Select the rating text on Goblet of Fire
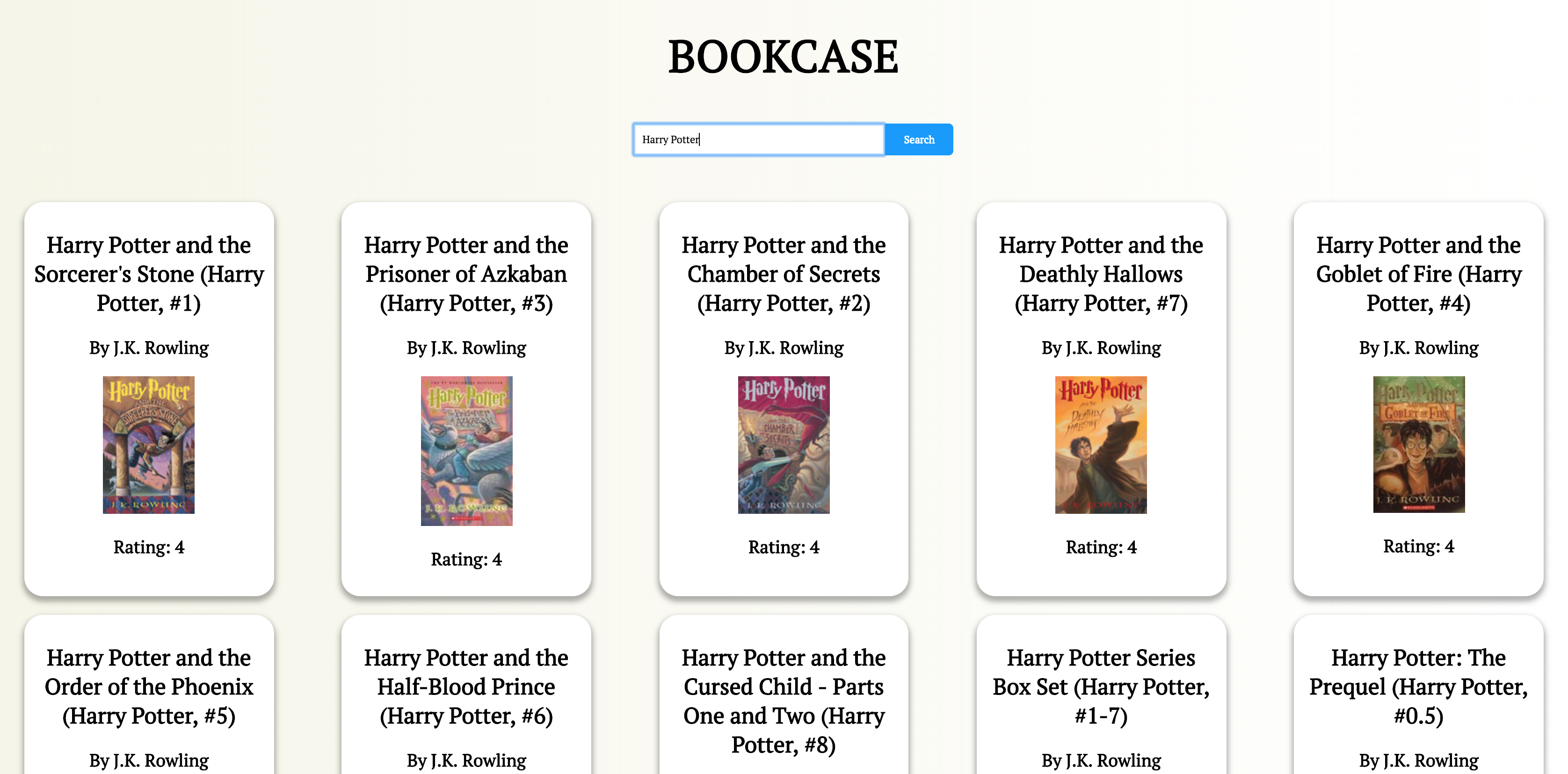 [1418, 546]
